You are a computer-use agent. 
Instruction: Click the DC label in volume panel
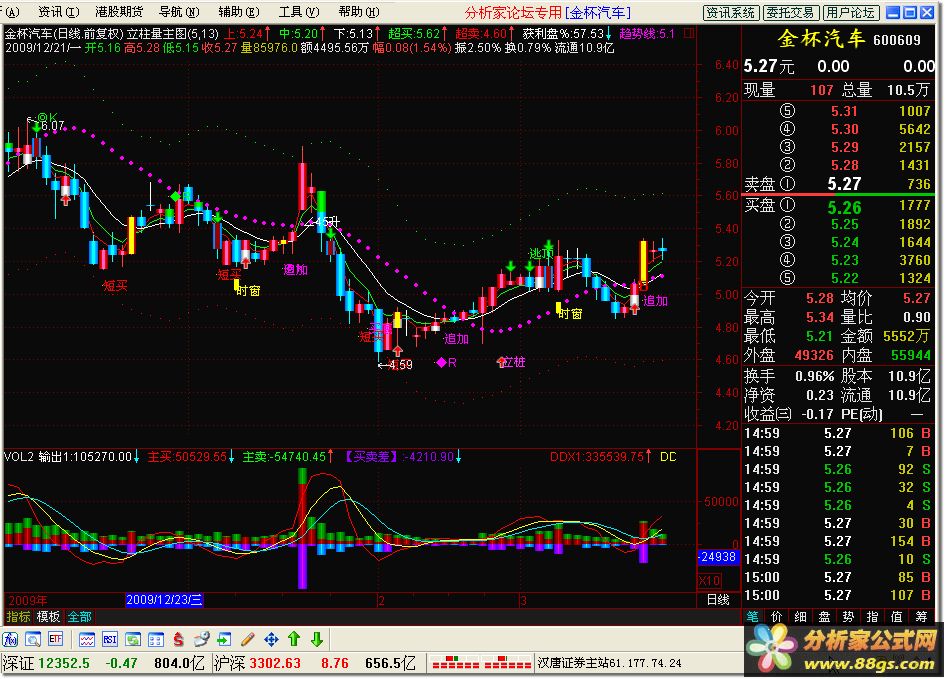[x=668, y=457]
